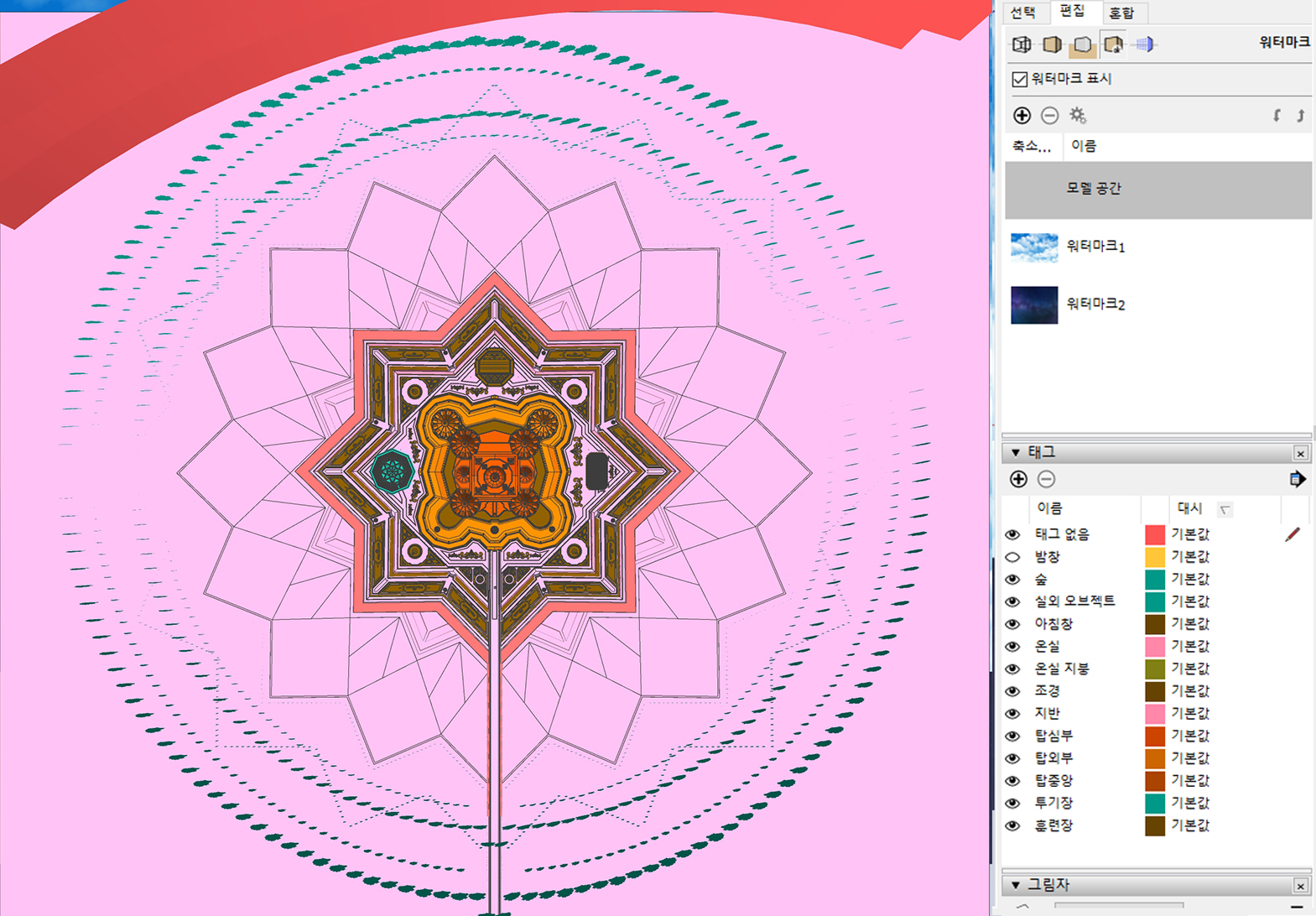Screen dimensions: 1316x916
Task: Change the 탑심부 tag color swatch
Action: click(1154, 736)
